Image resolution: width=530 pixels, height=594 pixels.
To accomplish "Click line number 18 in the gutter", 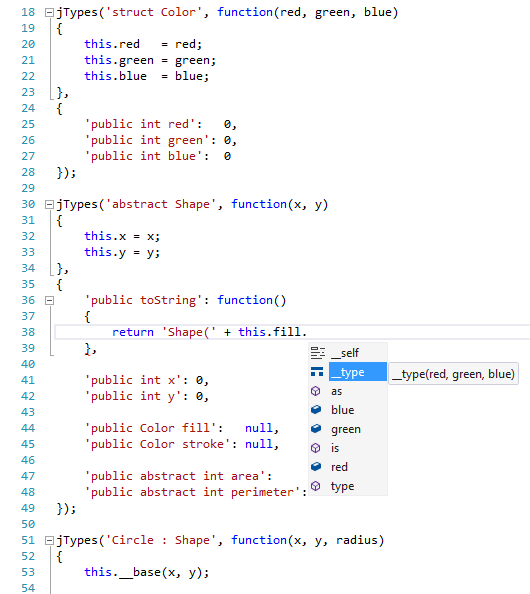I will pos(28,12).
